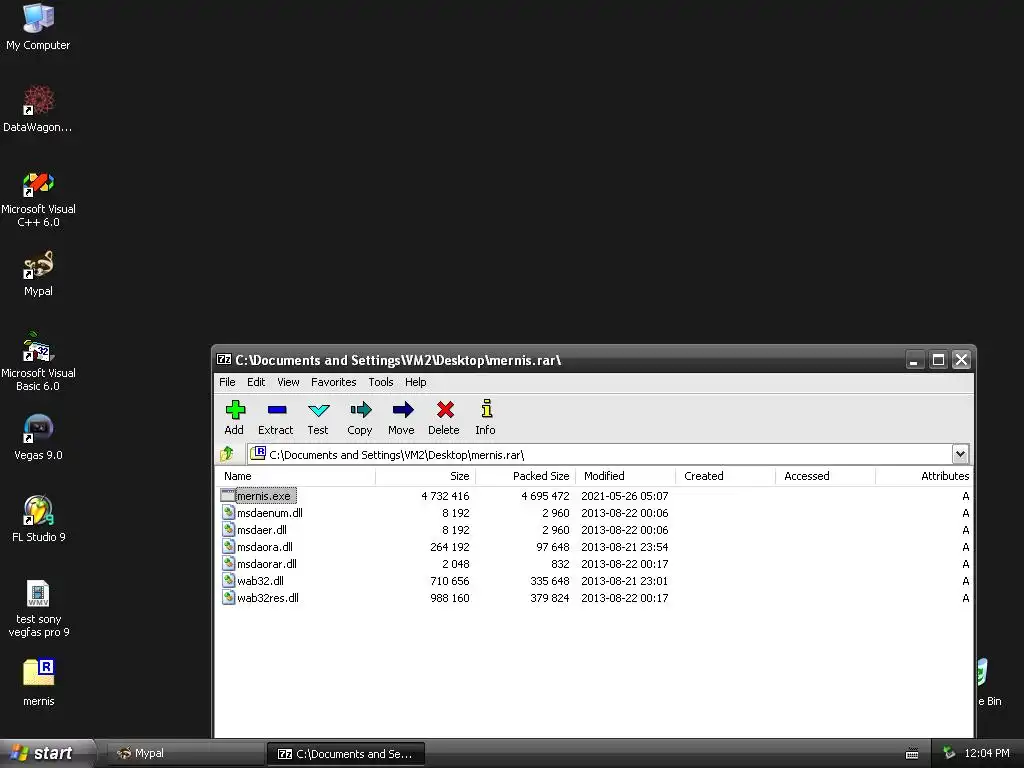
Task: Open the File menu
Action: click(227, 382)
